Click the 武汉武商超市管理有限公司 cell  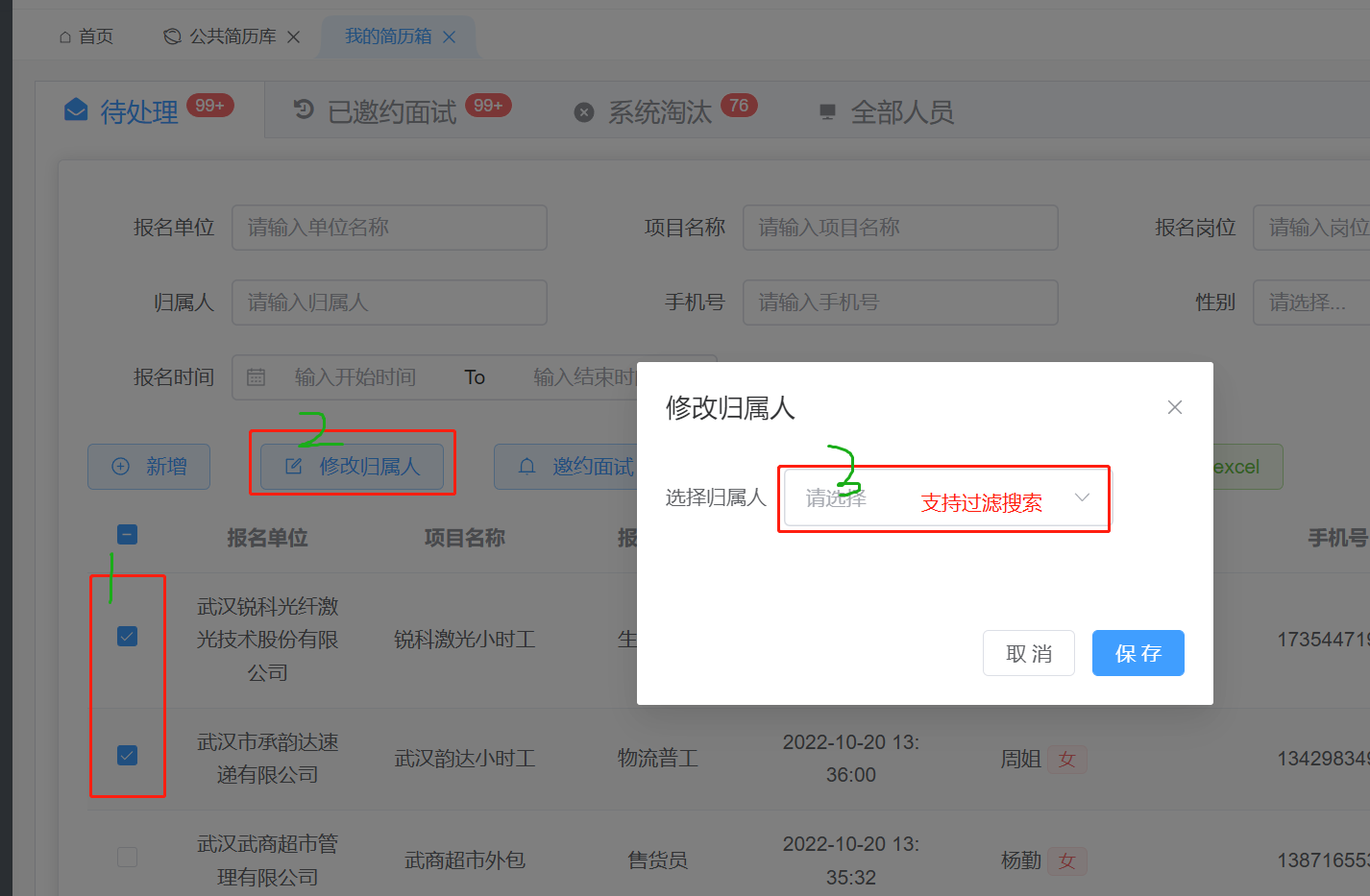coord(268,860)
